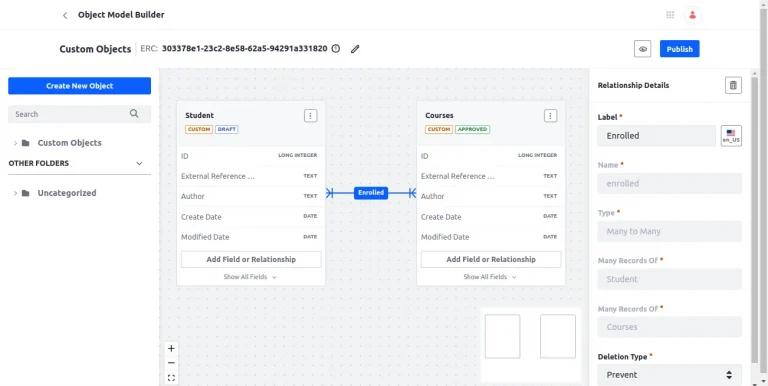Select the Custom Objects folder
This screenshot has width=768, height=386.
click(x=70, y=143)
